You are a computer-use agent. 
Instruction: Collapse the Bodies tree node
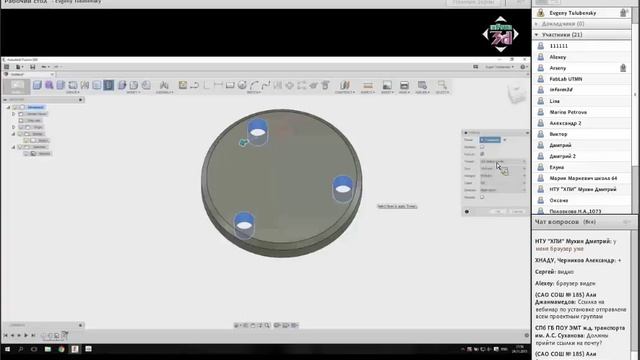tap(14, 134)
